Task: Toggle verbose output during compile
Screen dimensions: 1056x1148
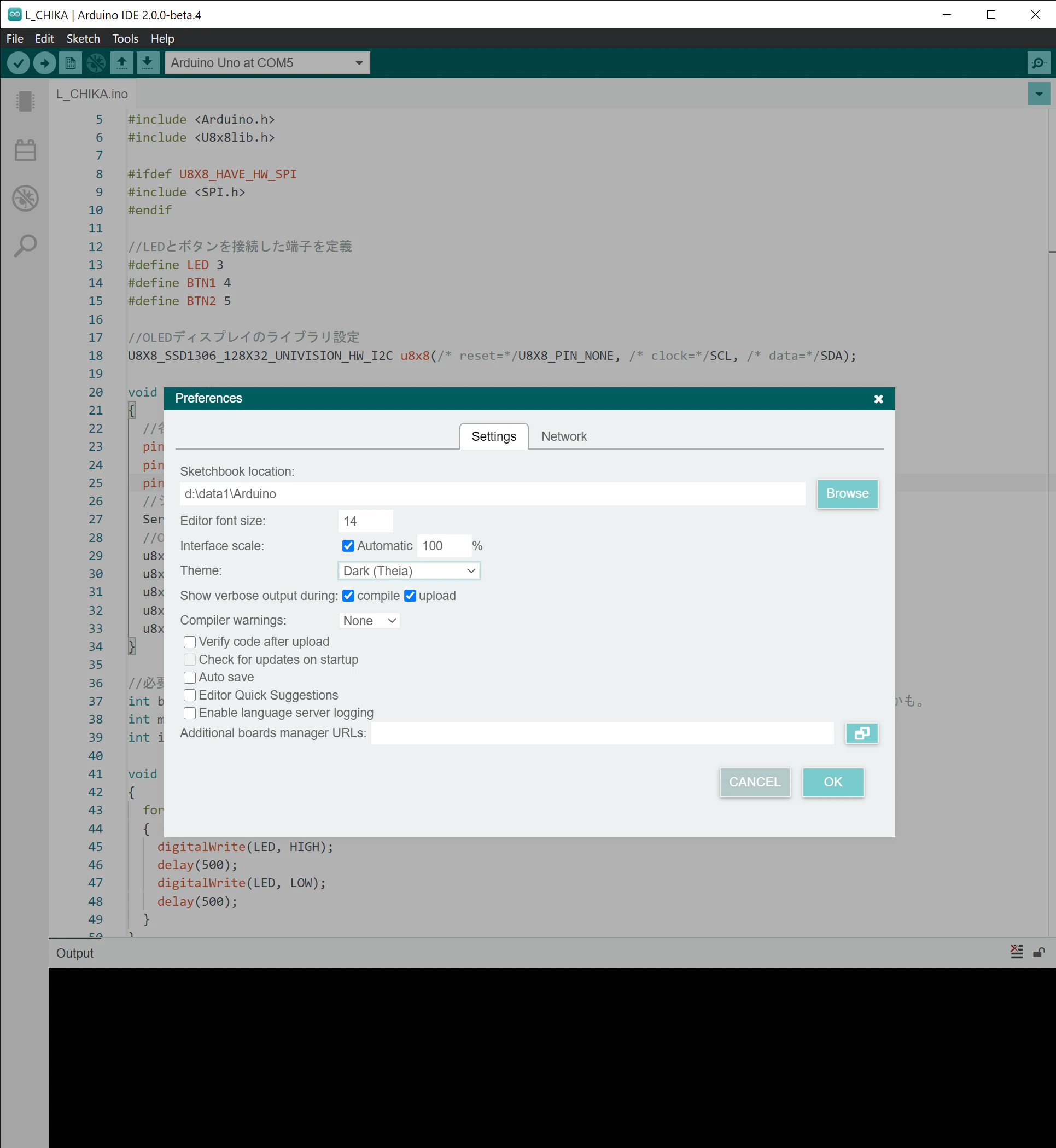Action: 348,596
